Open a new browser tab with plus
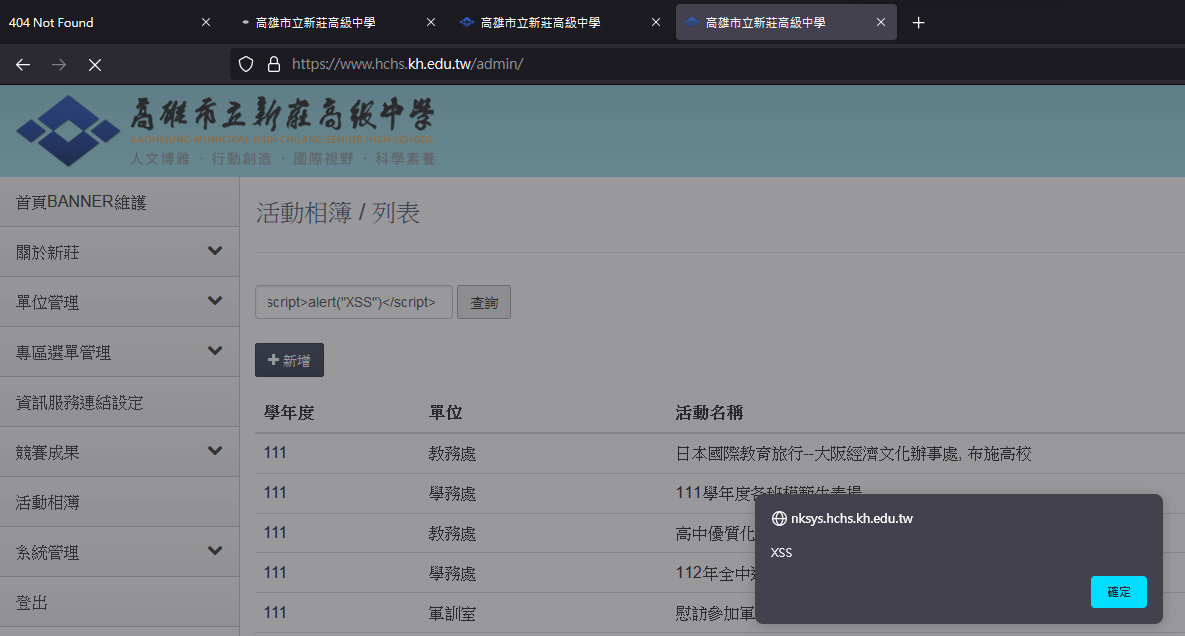The height and width of the screenshot is (636, 1185). point(918,23)
